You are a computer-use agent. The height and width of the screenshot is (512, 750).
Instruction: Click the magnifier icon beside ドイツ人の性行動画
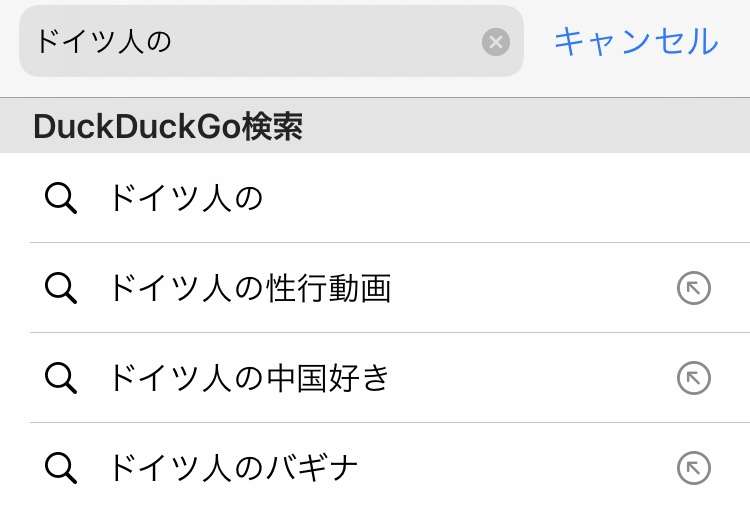[x=61, y=288]
